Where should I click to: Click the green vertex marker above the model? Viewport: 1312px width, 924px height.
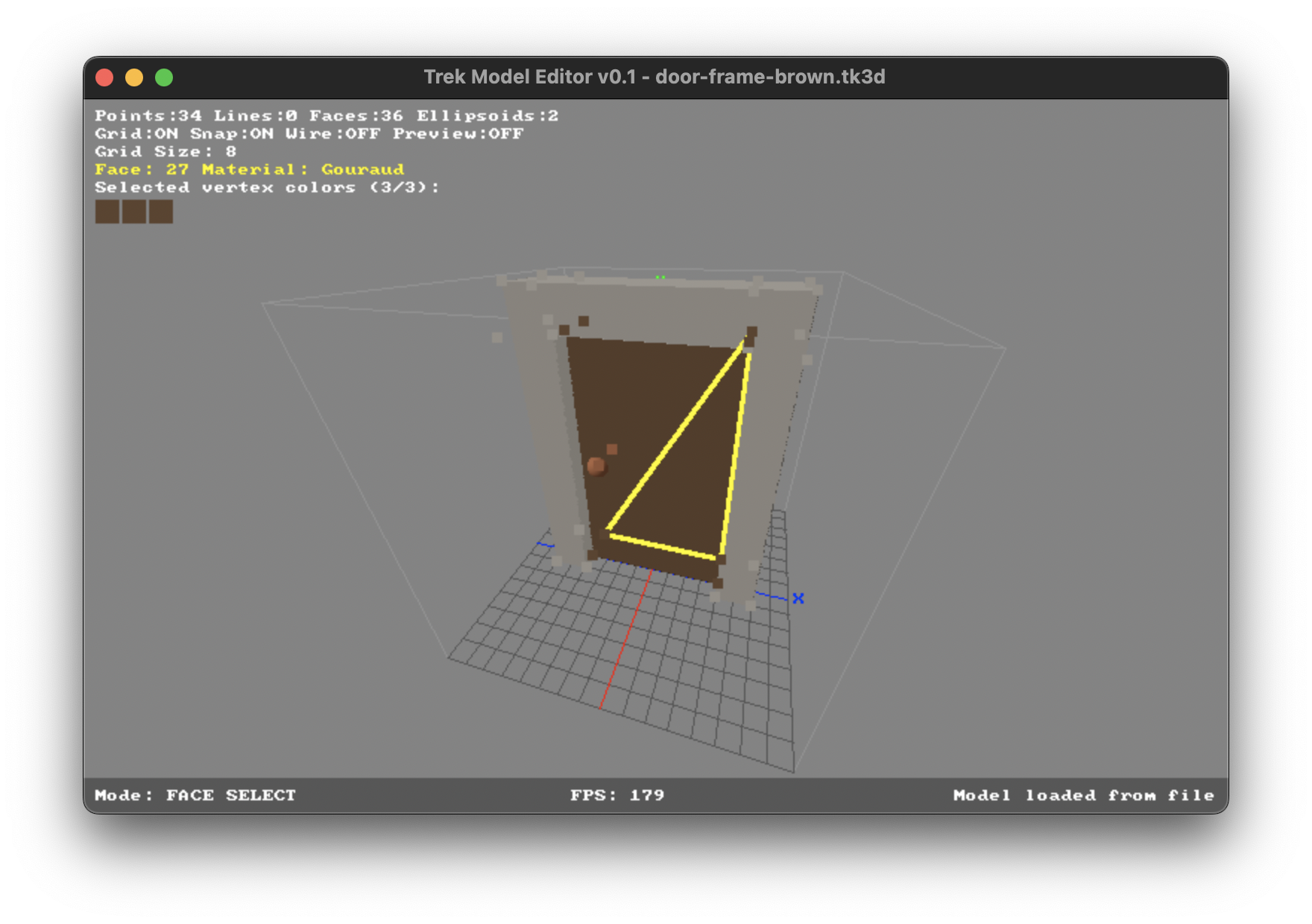[x=659, y=276]
